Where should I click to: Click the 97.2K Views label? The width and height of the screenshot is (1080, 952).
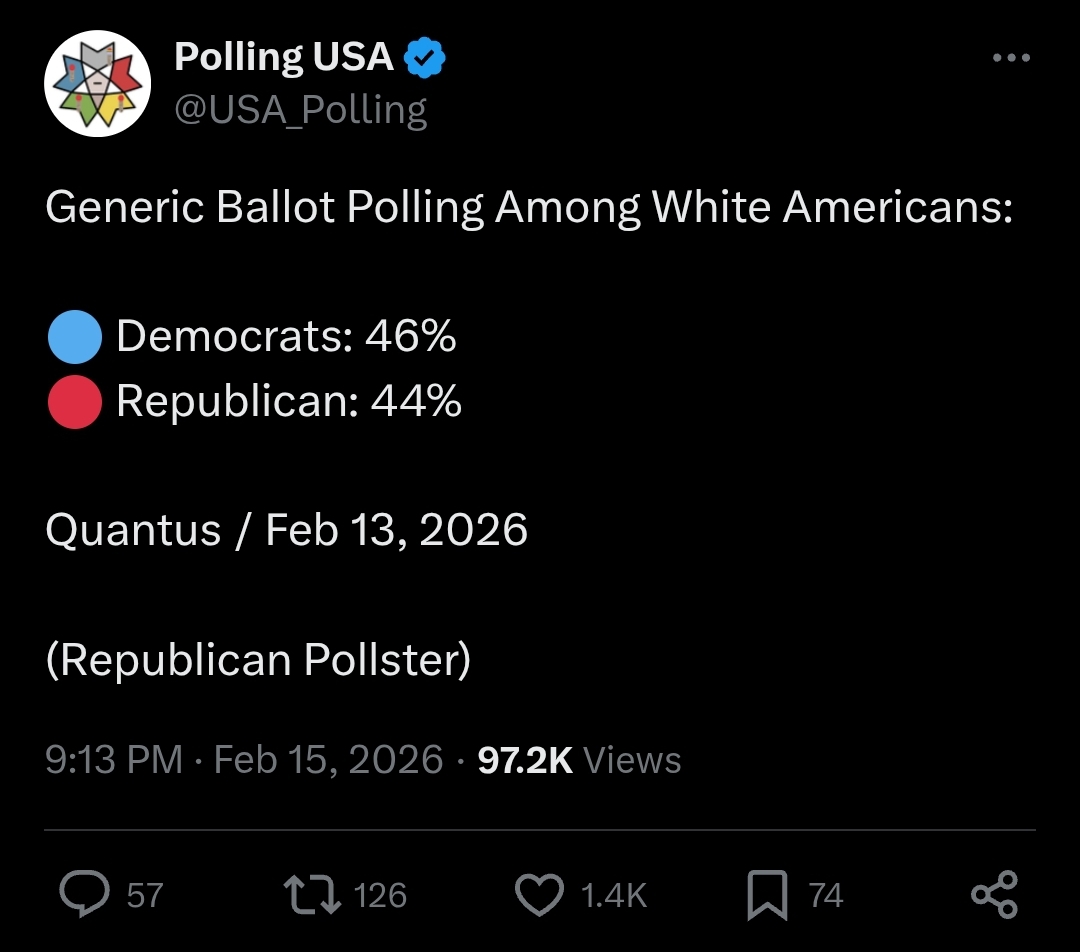(579, 760)
